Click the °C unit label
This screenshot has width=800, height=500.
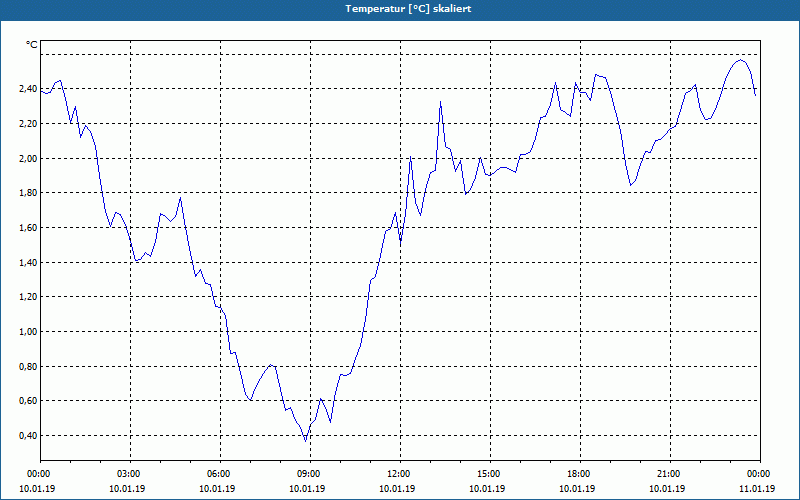tap(32, 45)
